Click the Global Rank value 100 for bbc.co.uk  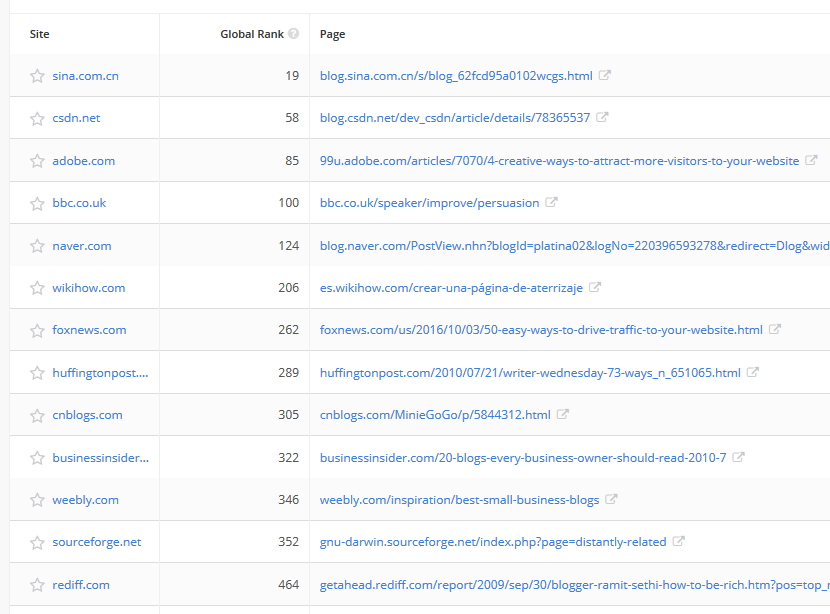(290, 202)
